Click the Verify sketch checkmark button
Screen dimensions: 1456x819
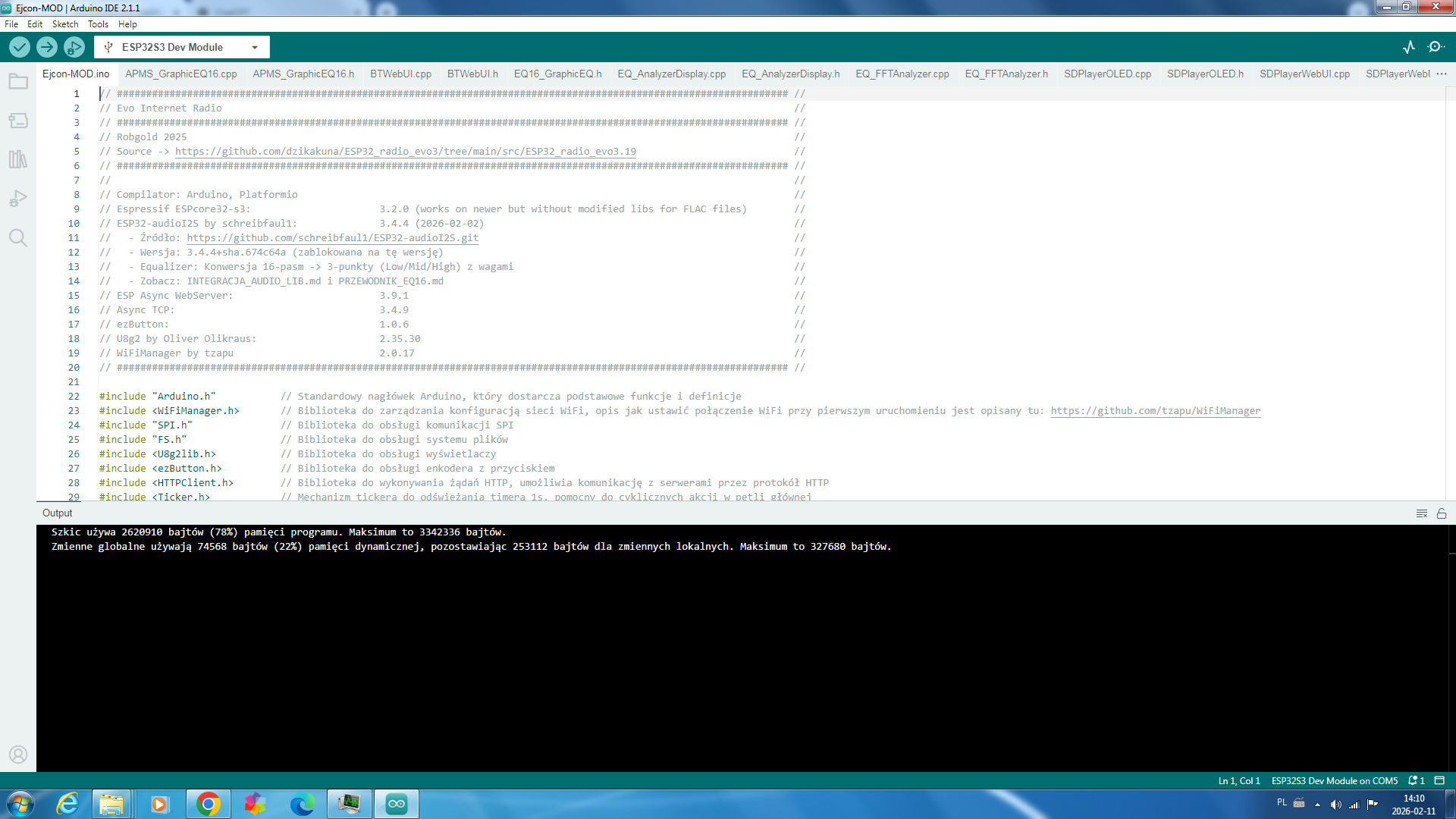[20, 47]
